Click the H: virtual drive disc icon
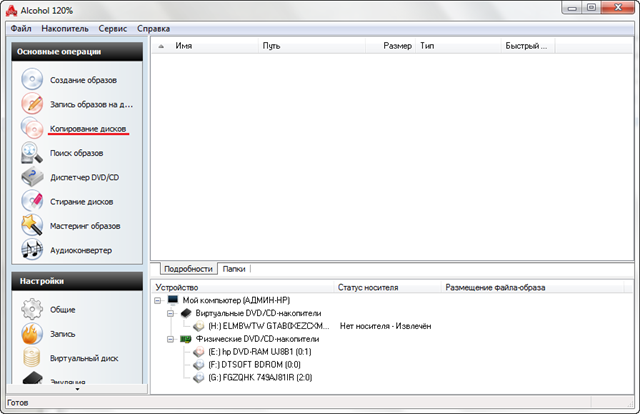This screenshot has height=414, width=640. [199, 326]
